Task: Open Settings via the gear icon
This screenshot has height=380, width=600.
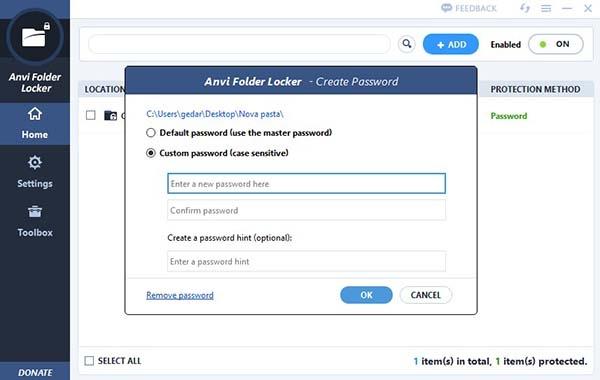Action: click(35, 163)
